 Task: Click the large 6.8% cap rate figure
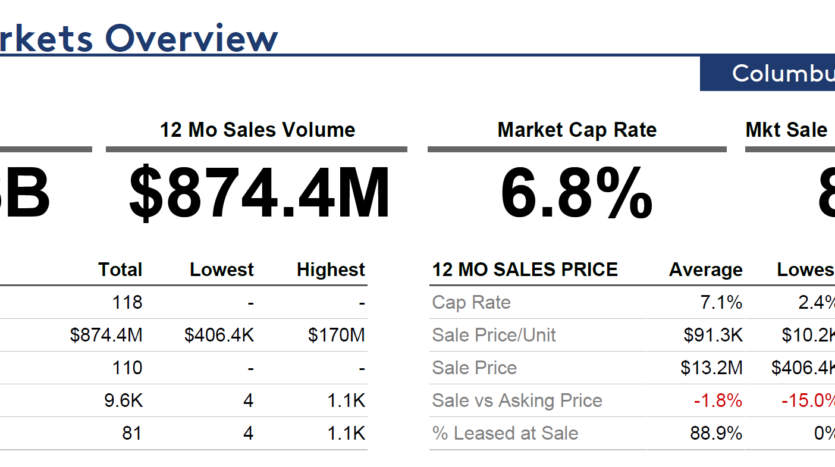pos(577,193)
